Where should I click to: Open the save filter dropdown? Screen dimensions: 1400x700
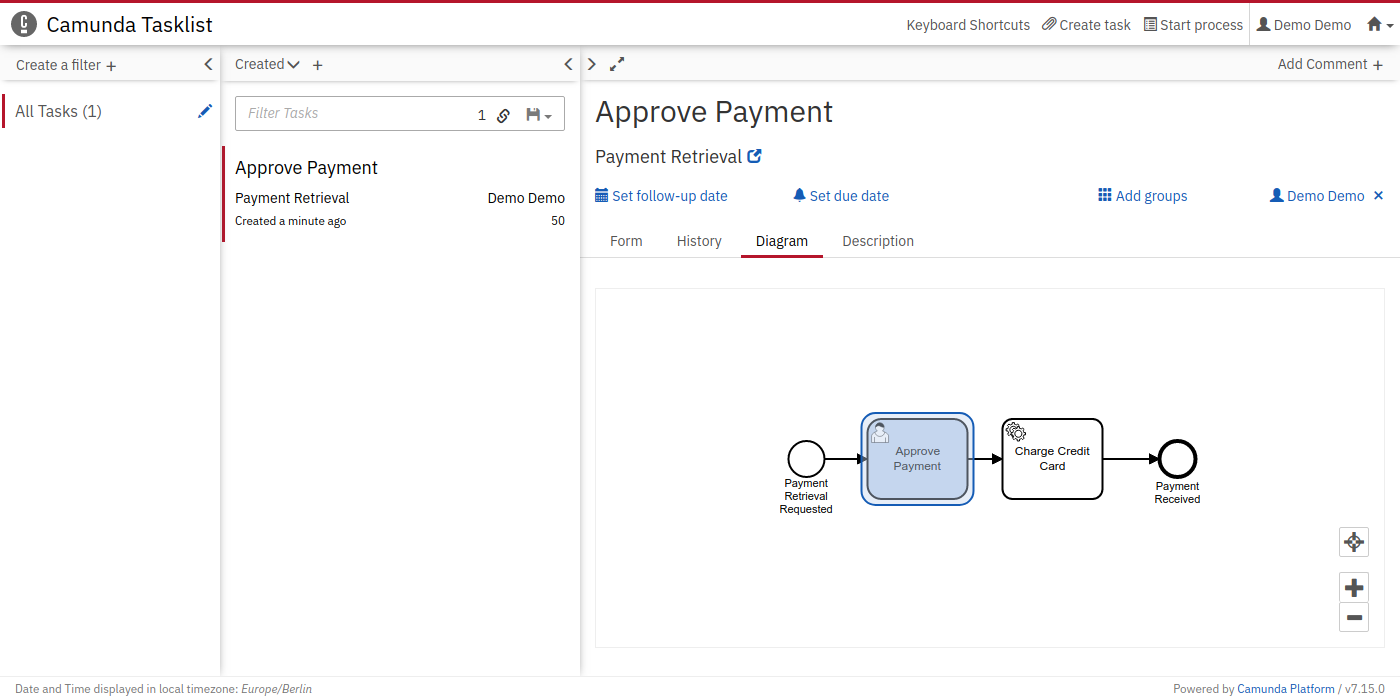[x=539, y=115]
